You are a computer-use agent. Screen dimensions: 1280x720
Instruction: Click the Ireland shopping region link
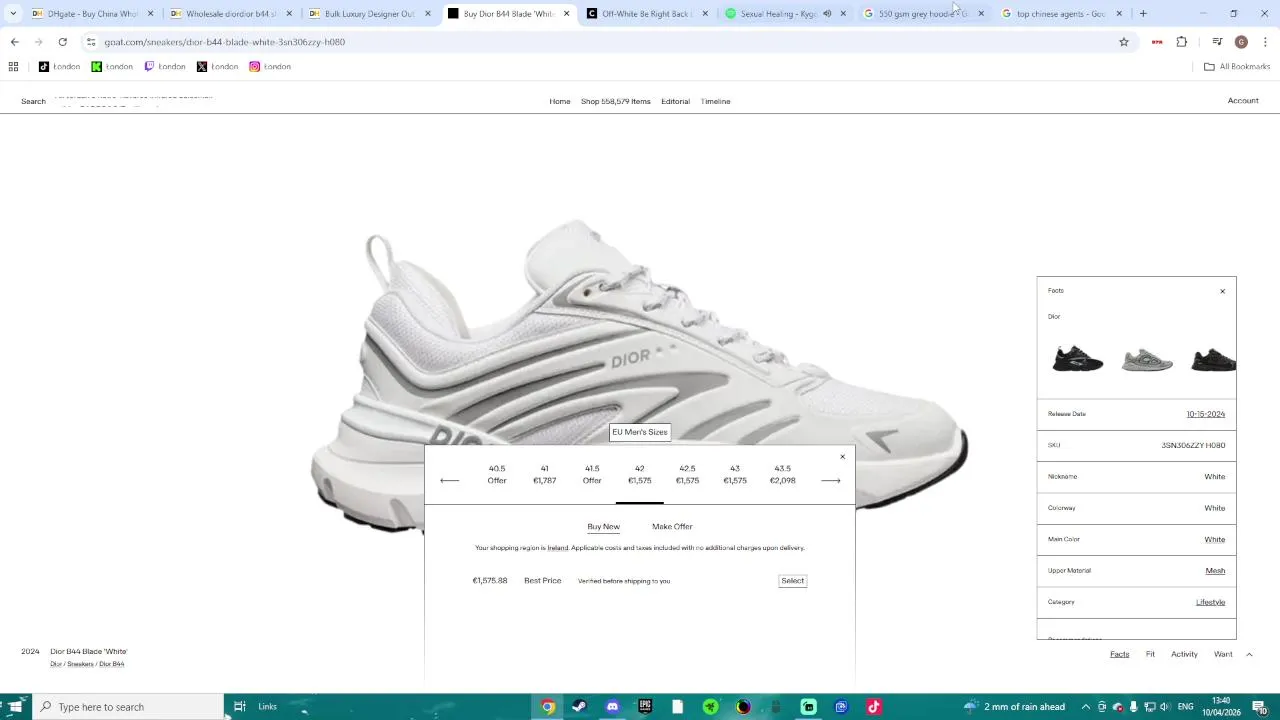[557, 548]
